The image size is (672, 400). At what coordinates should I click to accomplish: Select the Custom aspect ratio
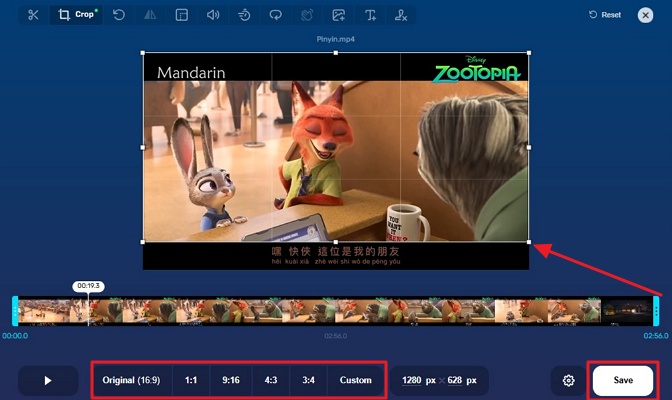(x=355, y=380)
